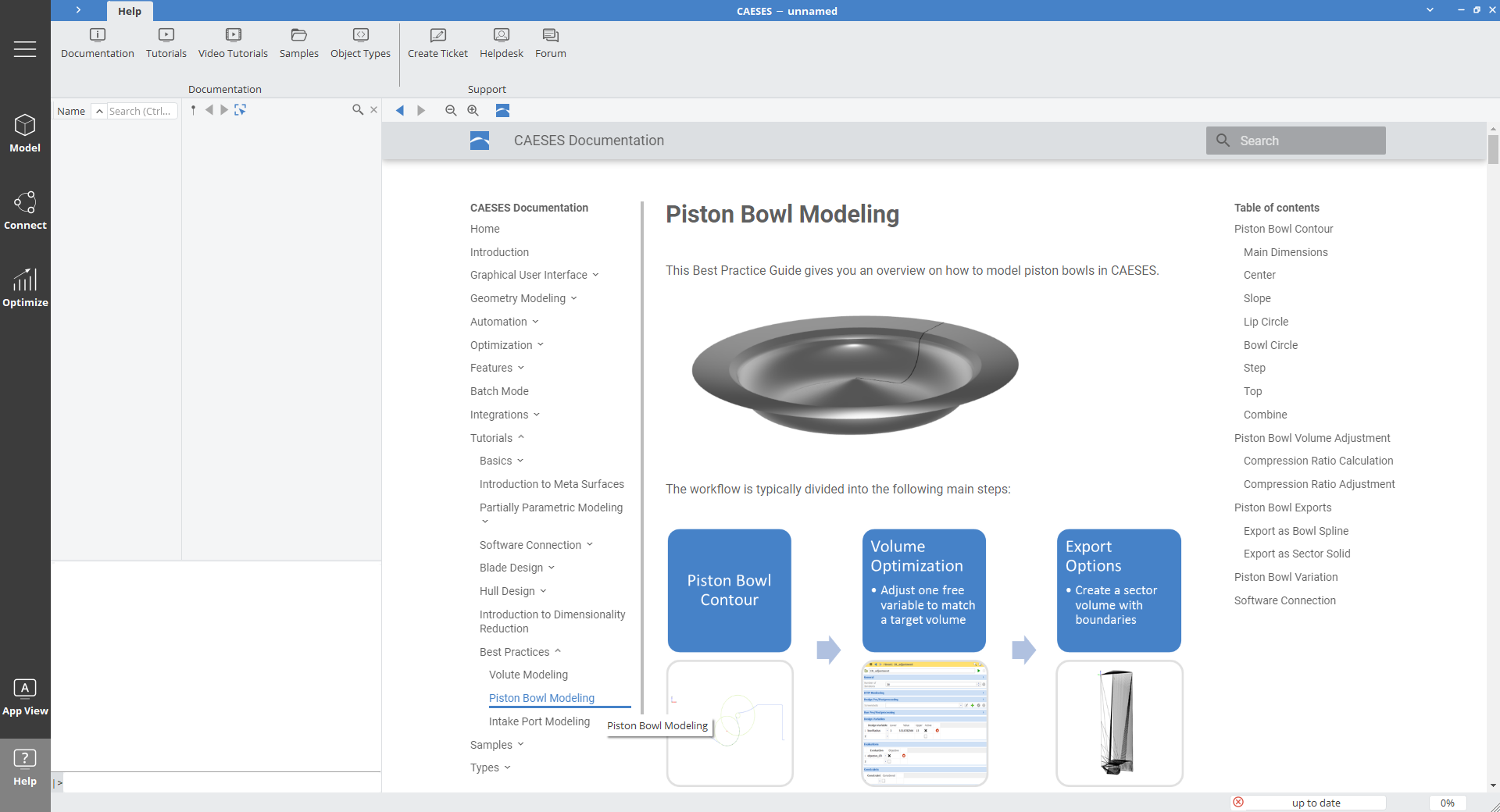Collapse the Best Practices section
The image size is (1500, 812).
click(x=558, y=651)
